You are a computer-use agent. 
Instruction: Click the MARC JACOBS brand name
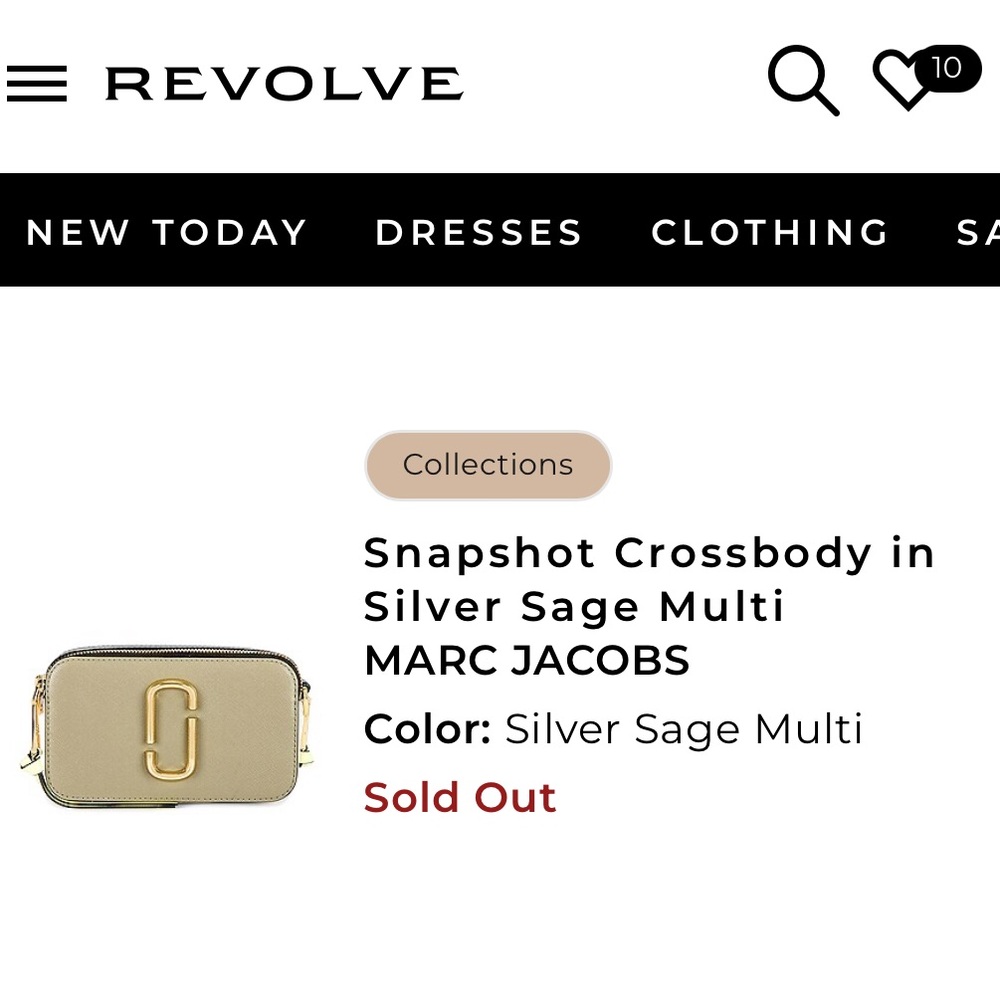coord(527,660)
